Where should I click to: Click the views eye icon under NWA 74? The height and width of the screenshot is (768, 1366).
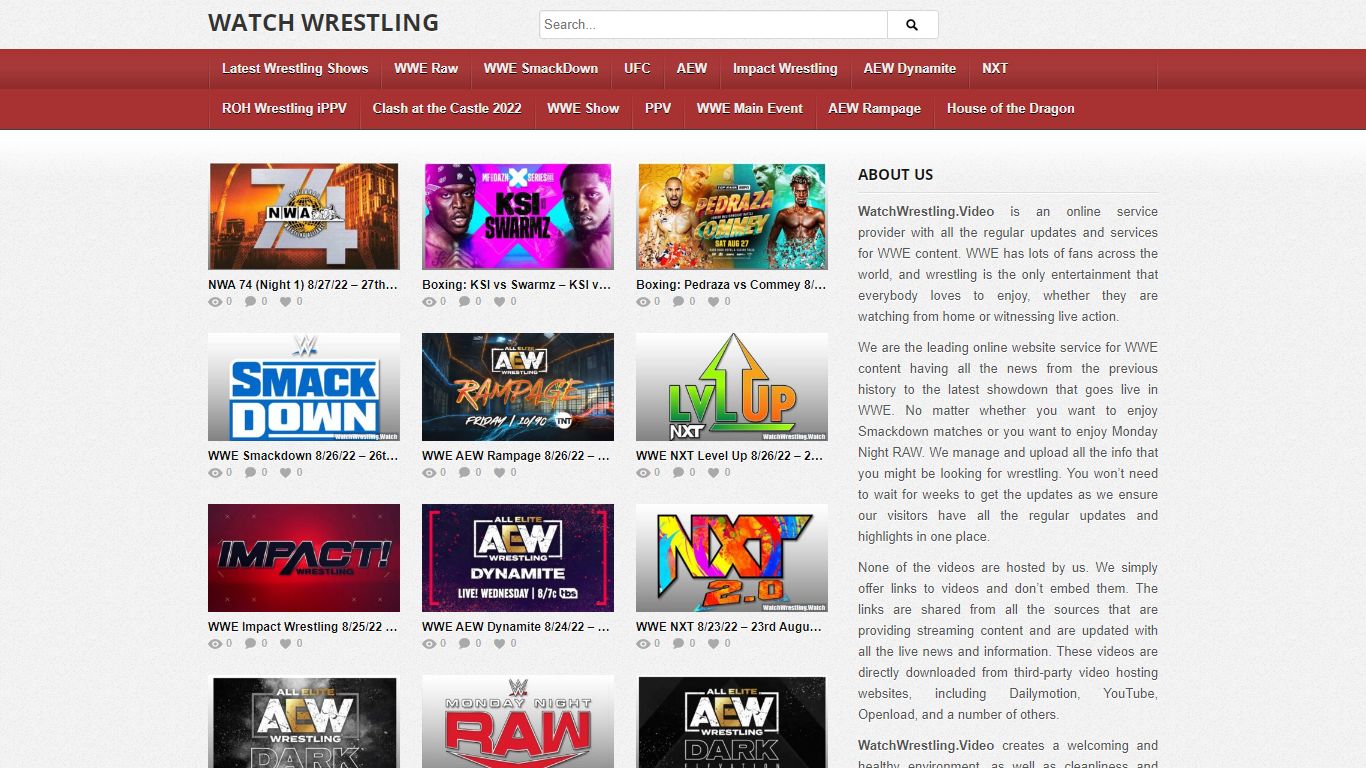[x=215, y=301]
